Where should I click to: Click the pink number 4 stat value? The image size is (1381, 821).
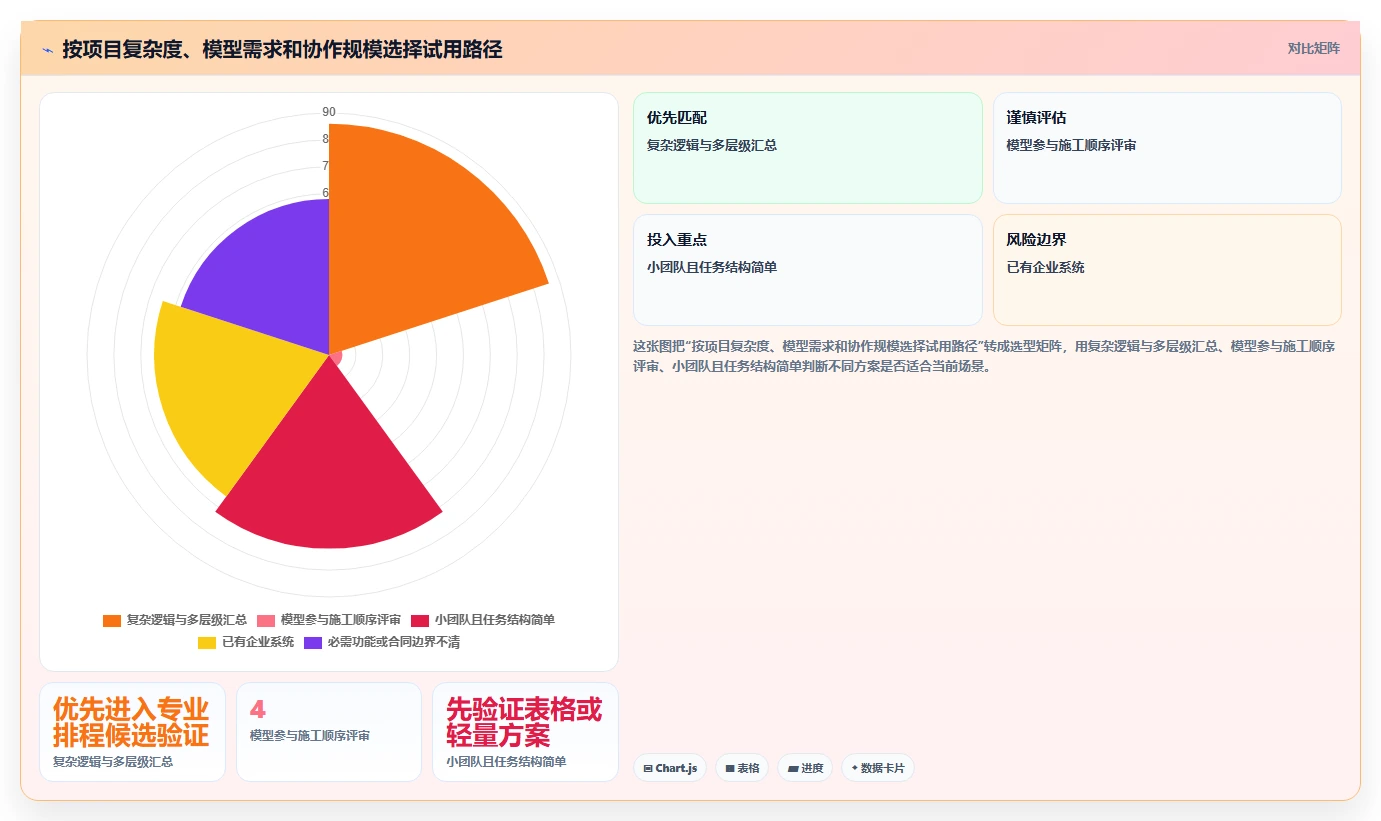[x=258, y=709]
